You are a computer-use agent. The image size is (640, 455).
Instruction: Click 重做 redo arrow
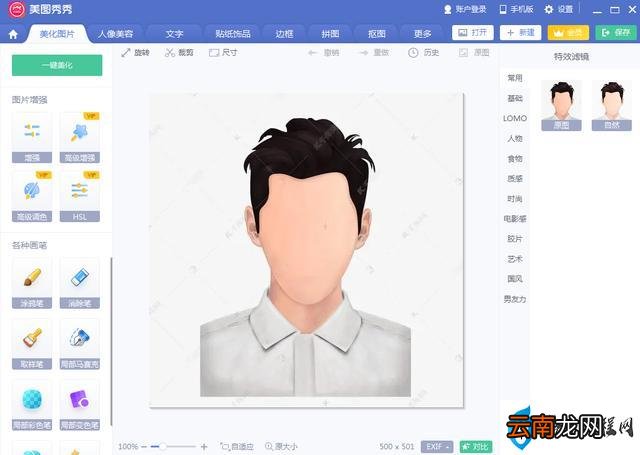coord(374,53)
